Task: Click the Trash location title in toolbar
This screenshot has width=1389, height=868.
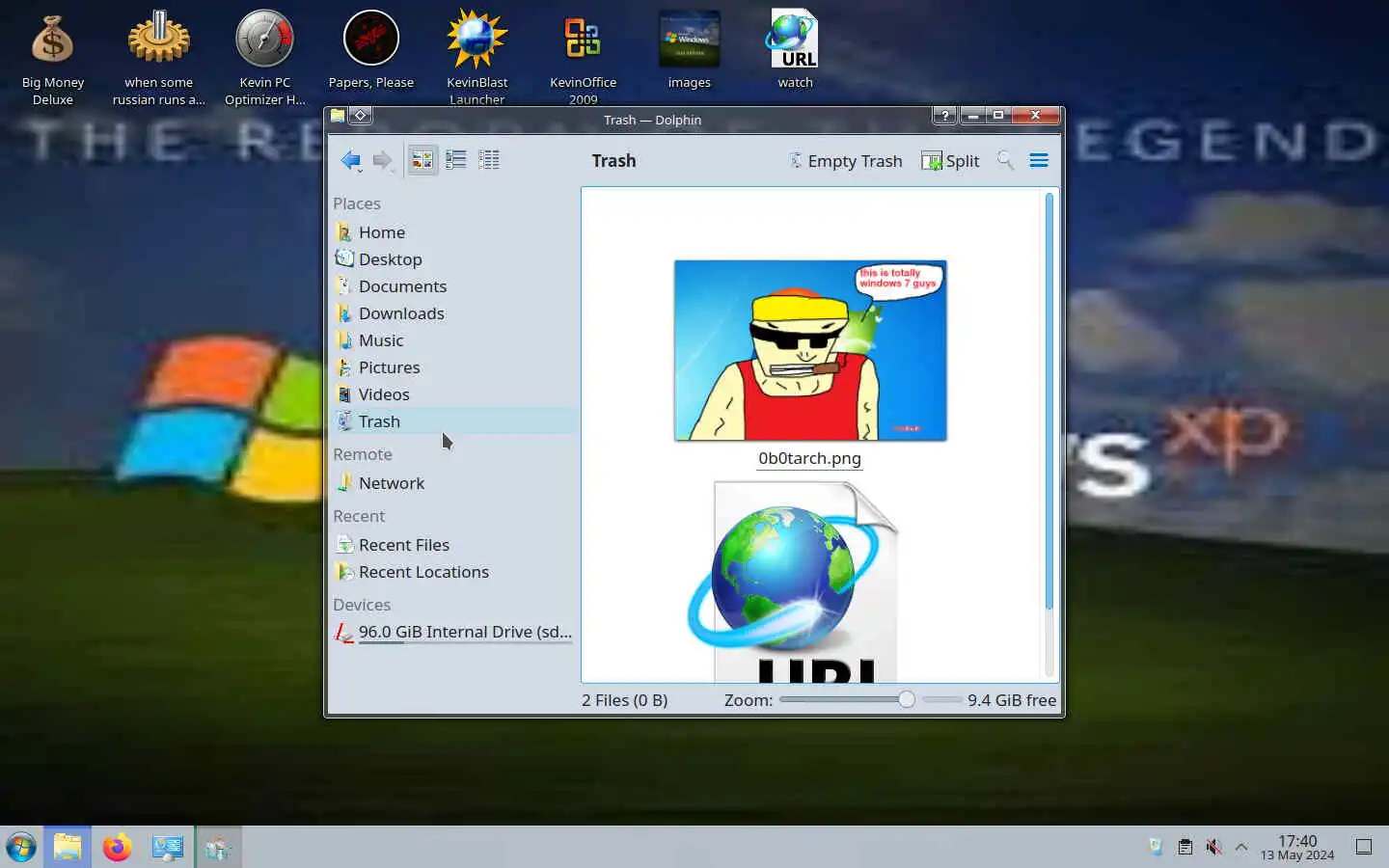Action: click(x=613, y=161)
